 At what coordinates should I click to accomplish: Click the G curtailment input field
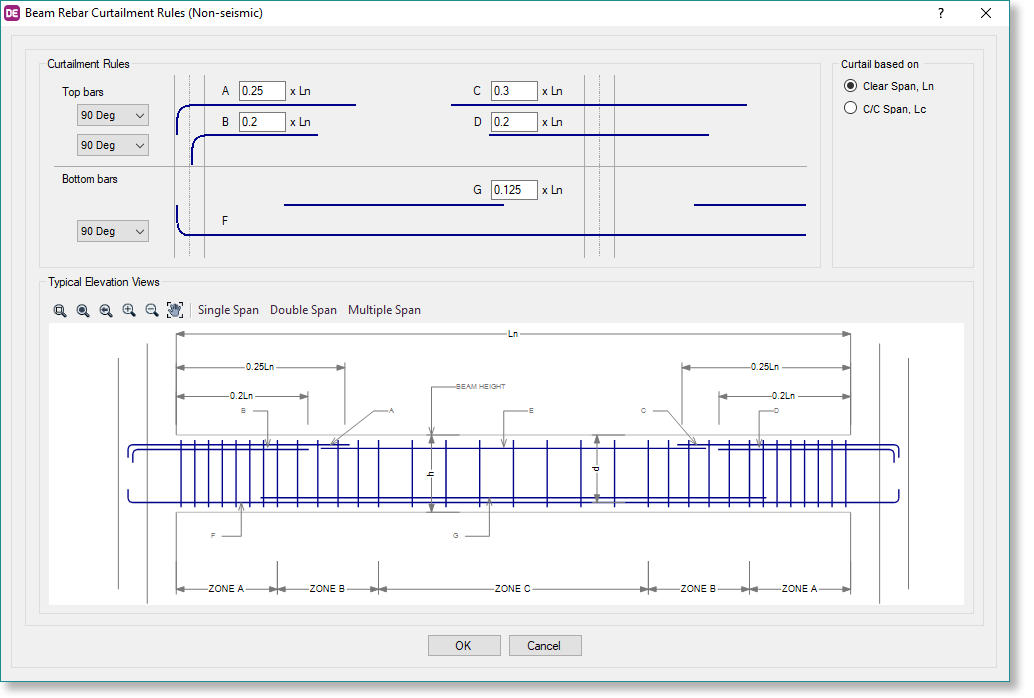[x=514, y=190]
